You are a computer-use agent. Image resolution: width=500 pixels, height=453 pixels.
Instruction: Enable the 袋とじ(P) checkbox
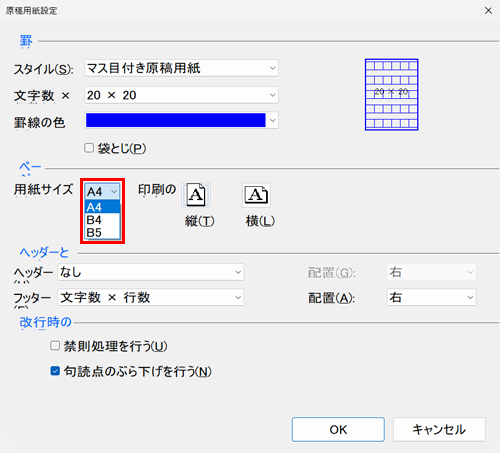point(89,148)
